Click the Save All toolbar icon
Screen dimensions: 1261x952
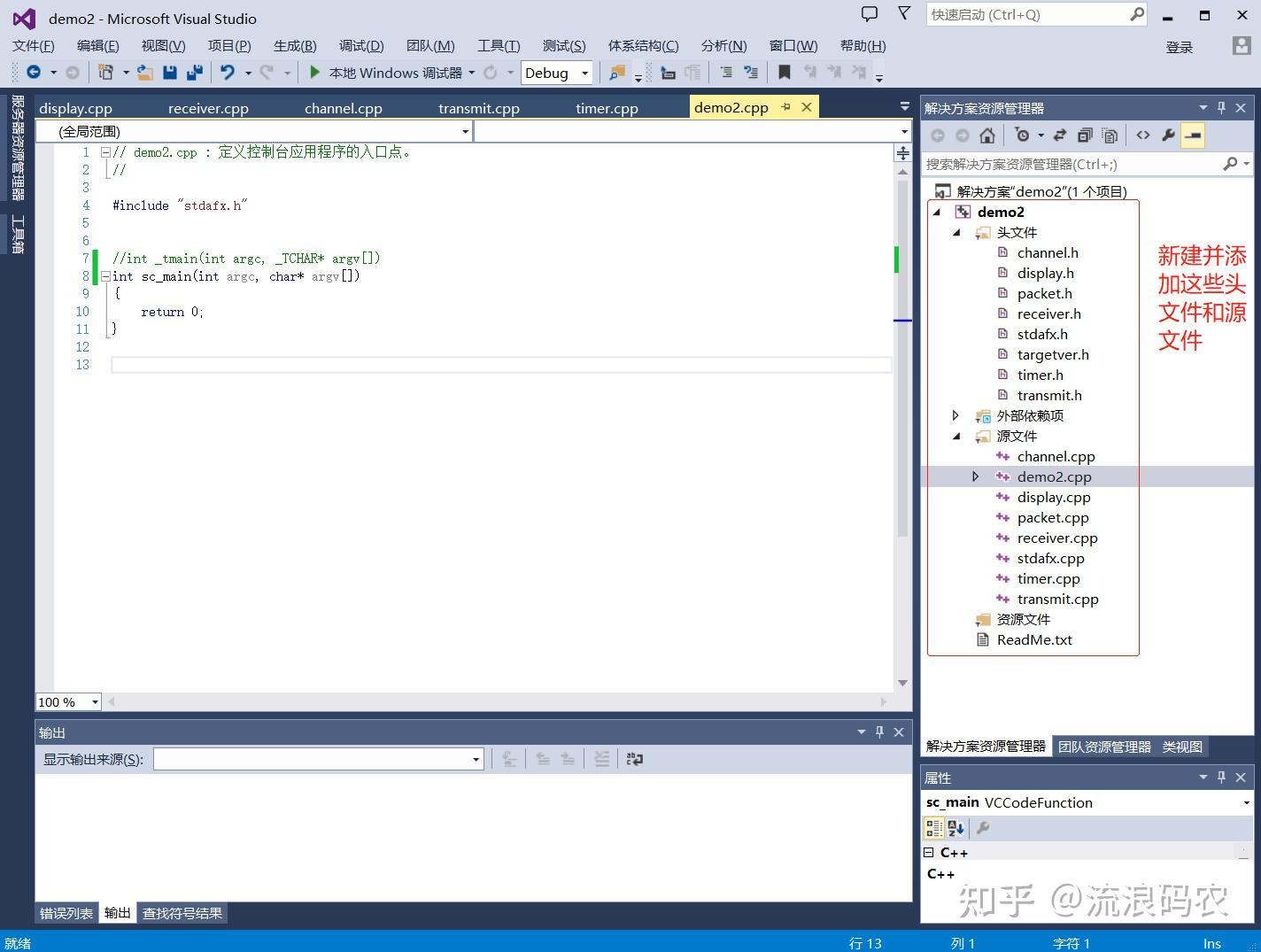coord(195,73)
